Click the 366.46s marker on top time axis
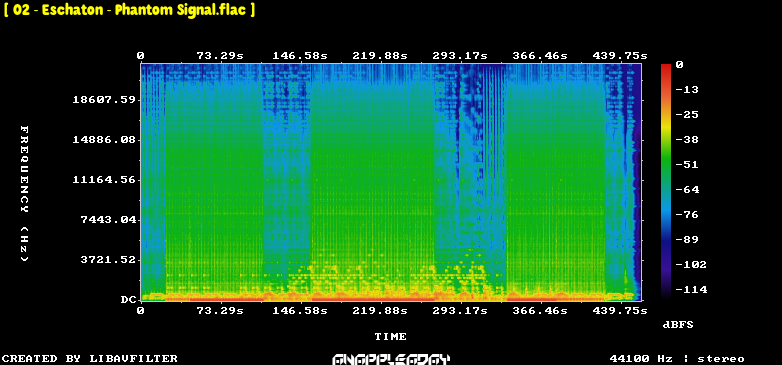This screenshot has height=365, width=782. [540, 56]
